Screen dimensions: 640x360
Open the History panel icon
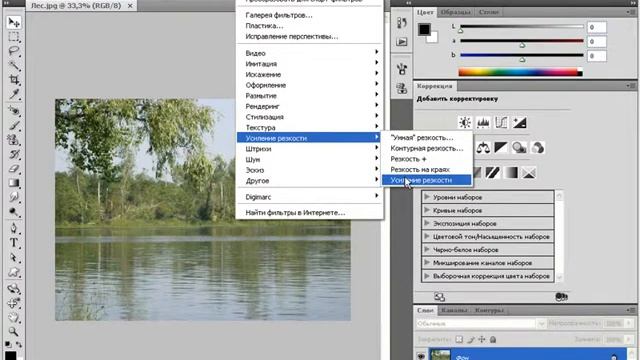[x=402, y=22]
